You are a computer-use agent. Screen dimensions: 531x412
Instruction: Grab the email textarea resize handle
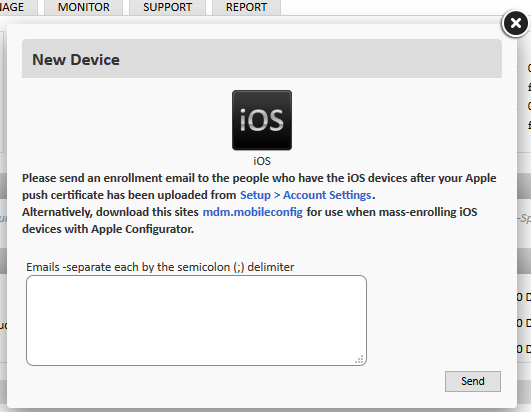[359, 359]
